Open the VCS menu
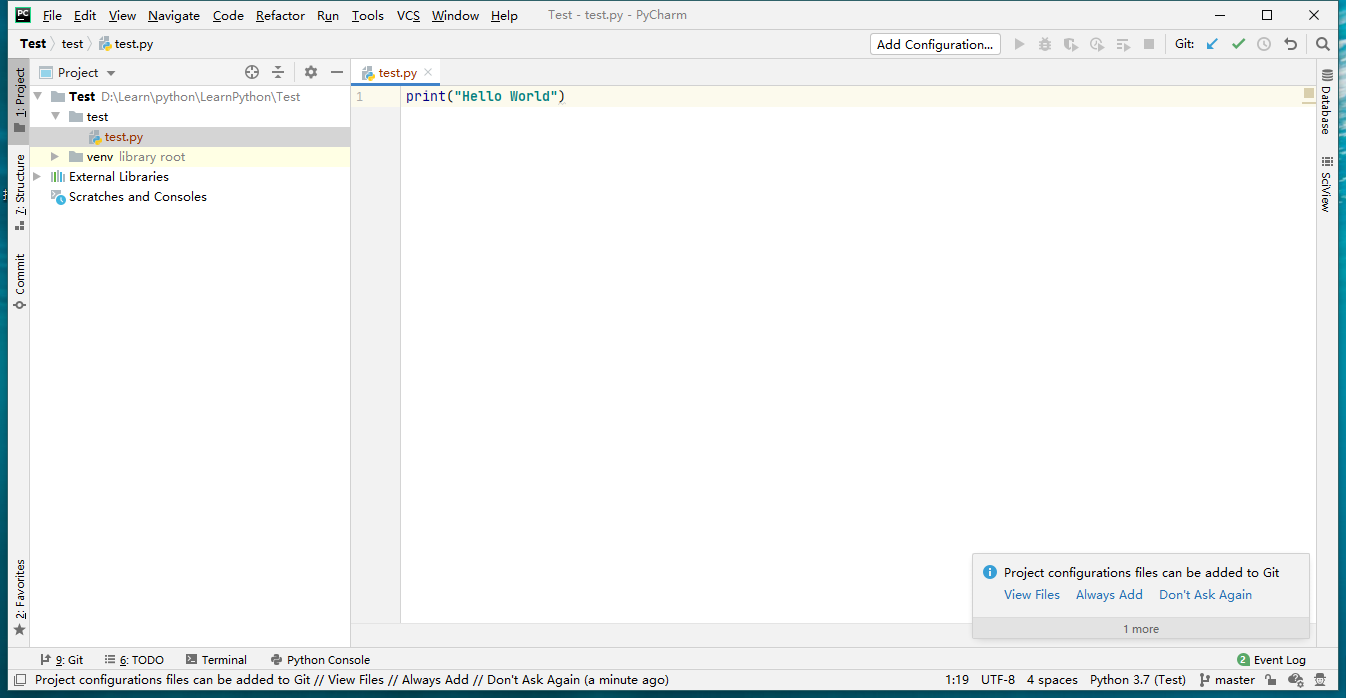This screenshot has height=698, width=1346. tap(408, 16)
